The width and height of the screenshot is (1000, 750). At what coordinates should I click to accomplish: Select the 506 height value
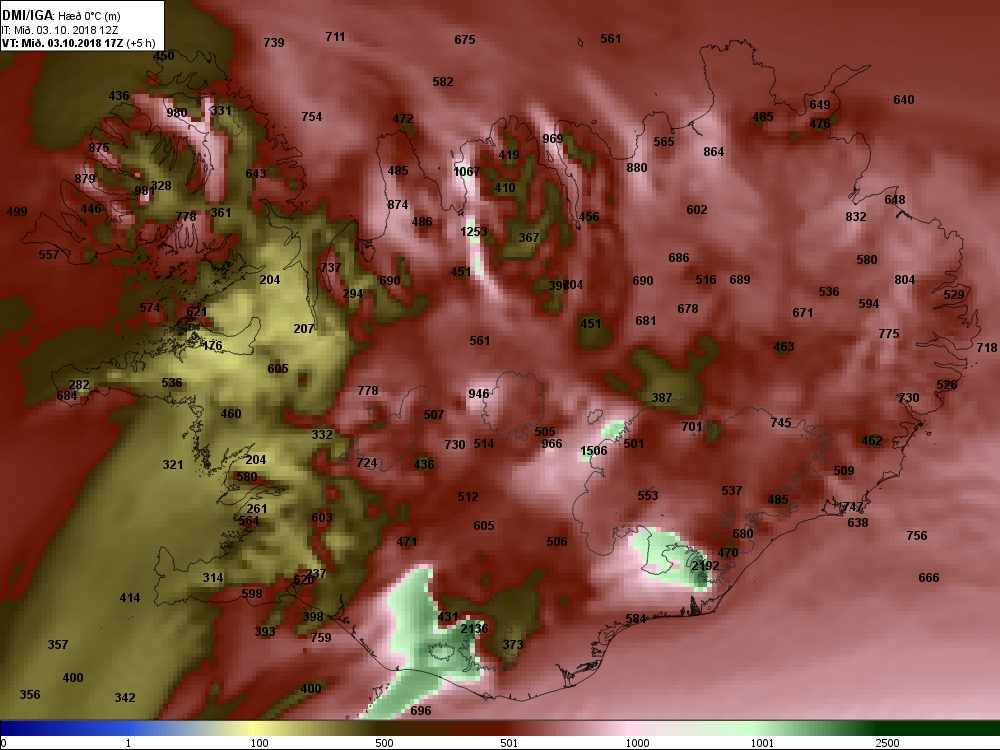coord(557,541)
